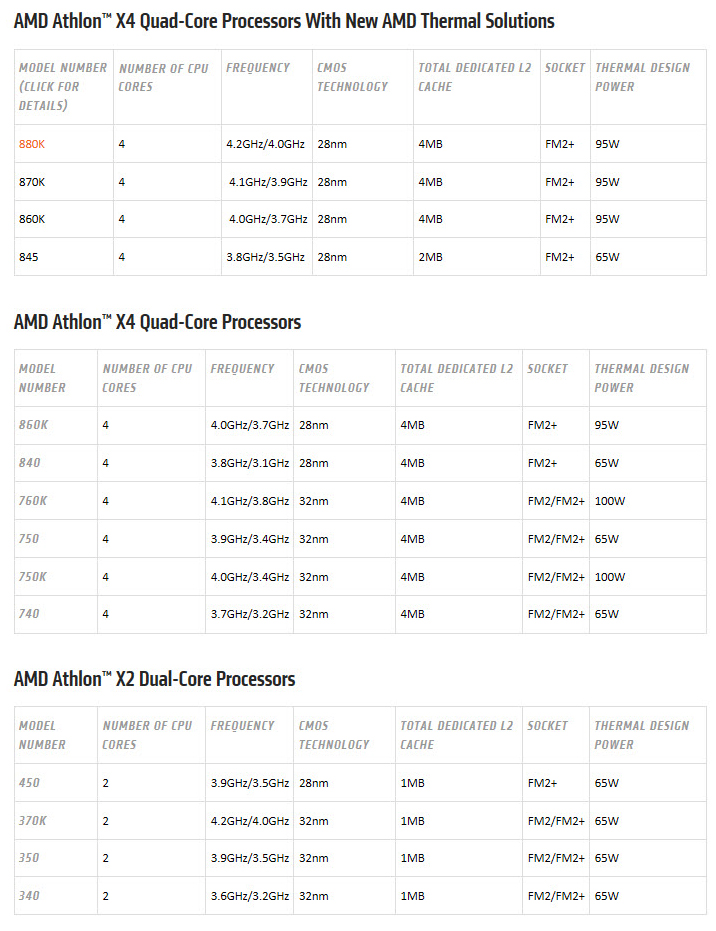The height and width of the screenshot is (931, 716).
Task: Click the 3.7GHz/3.2GHz frequency cell
Action: [x=249, y=614]
